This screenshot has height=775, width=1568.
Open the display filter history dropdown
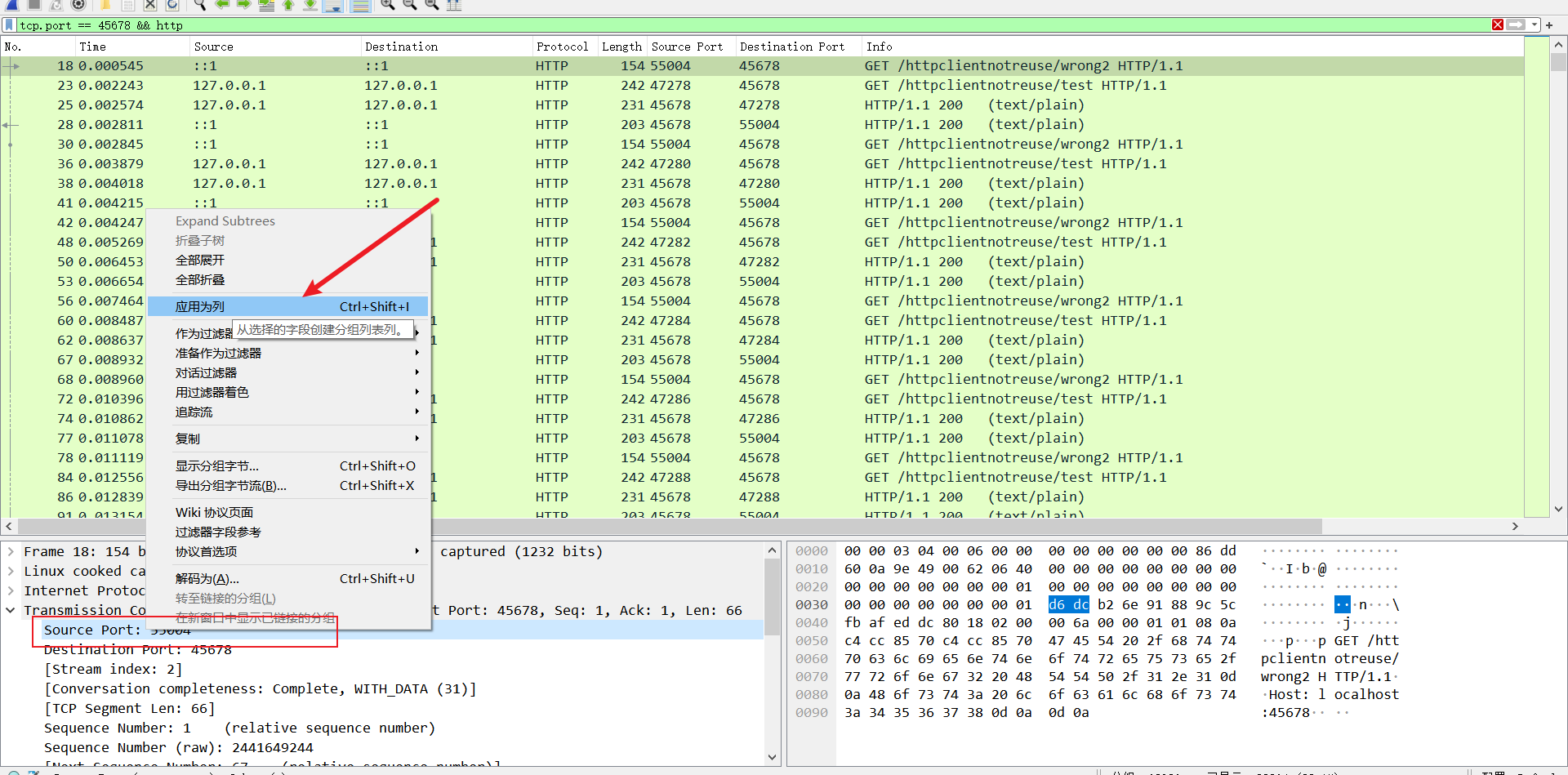[x=1535, y=25]
